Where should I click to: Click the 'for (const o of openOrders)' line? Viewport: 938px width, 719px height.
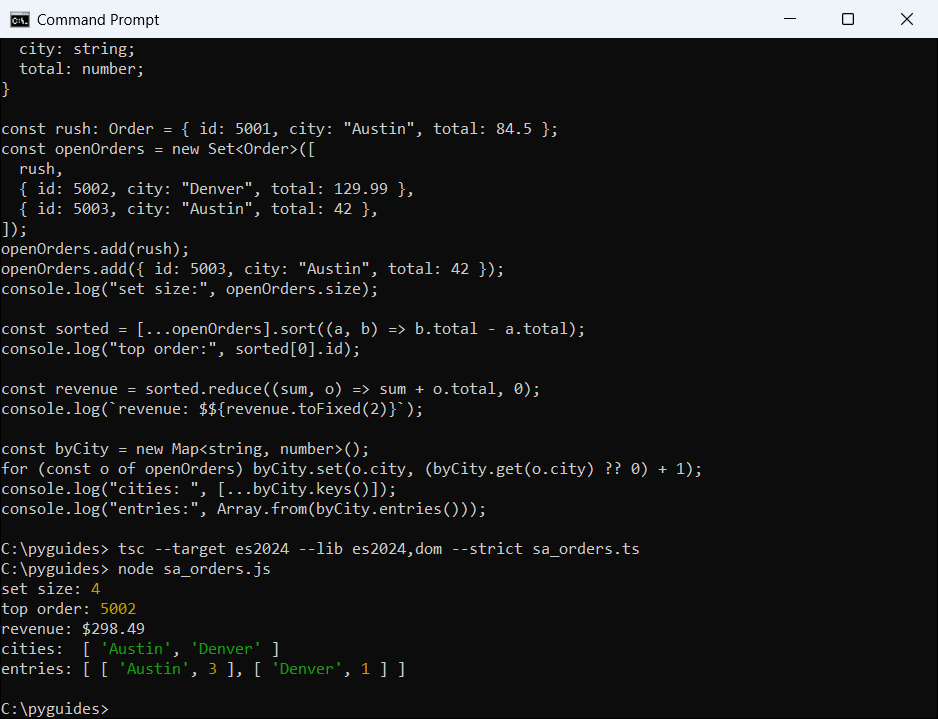pos(351,469)
